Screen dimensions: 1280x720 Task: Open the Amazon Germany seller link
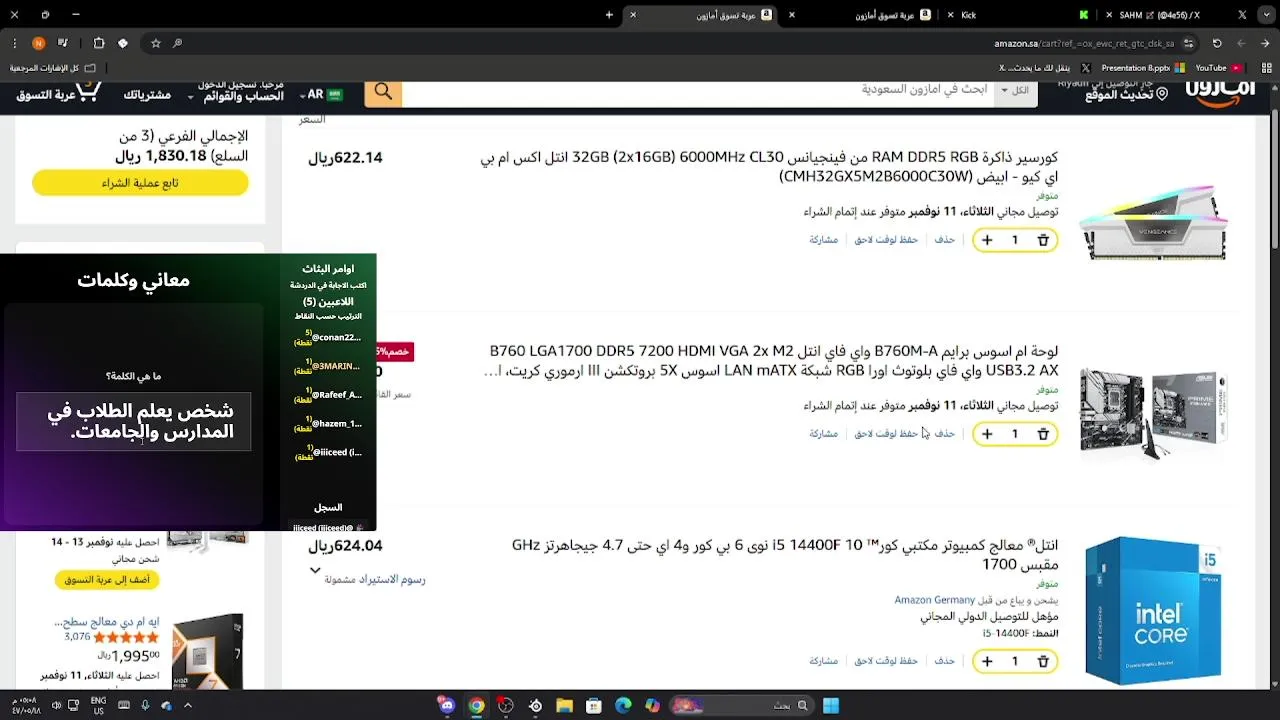[934, 600]
